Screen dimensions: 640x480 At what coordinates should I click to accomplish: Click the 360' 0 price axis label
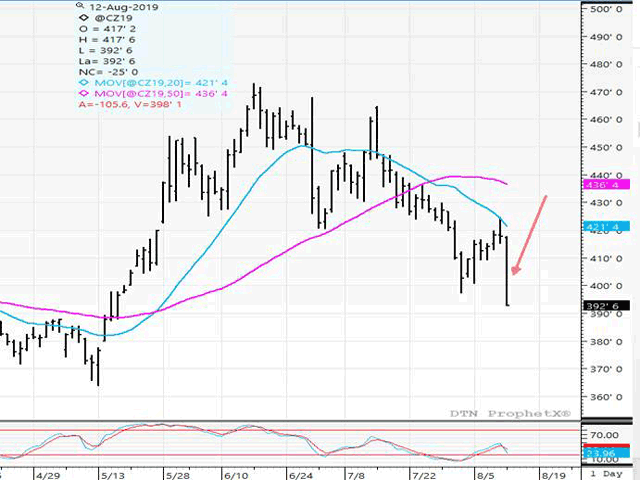606,397
